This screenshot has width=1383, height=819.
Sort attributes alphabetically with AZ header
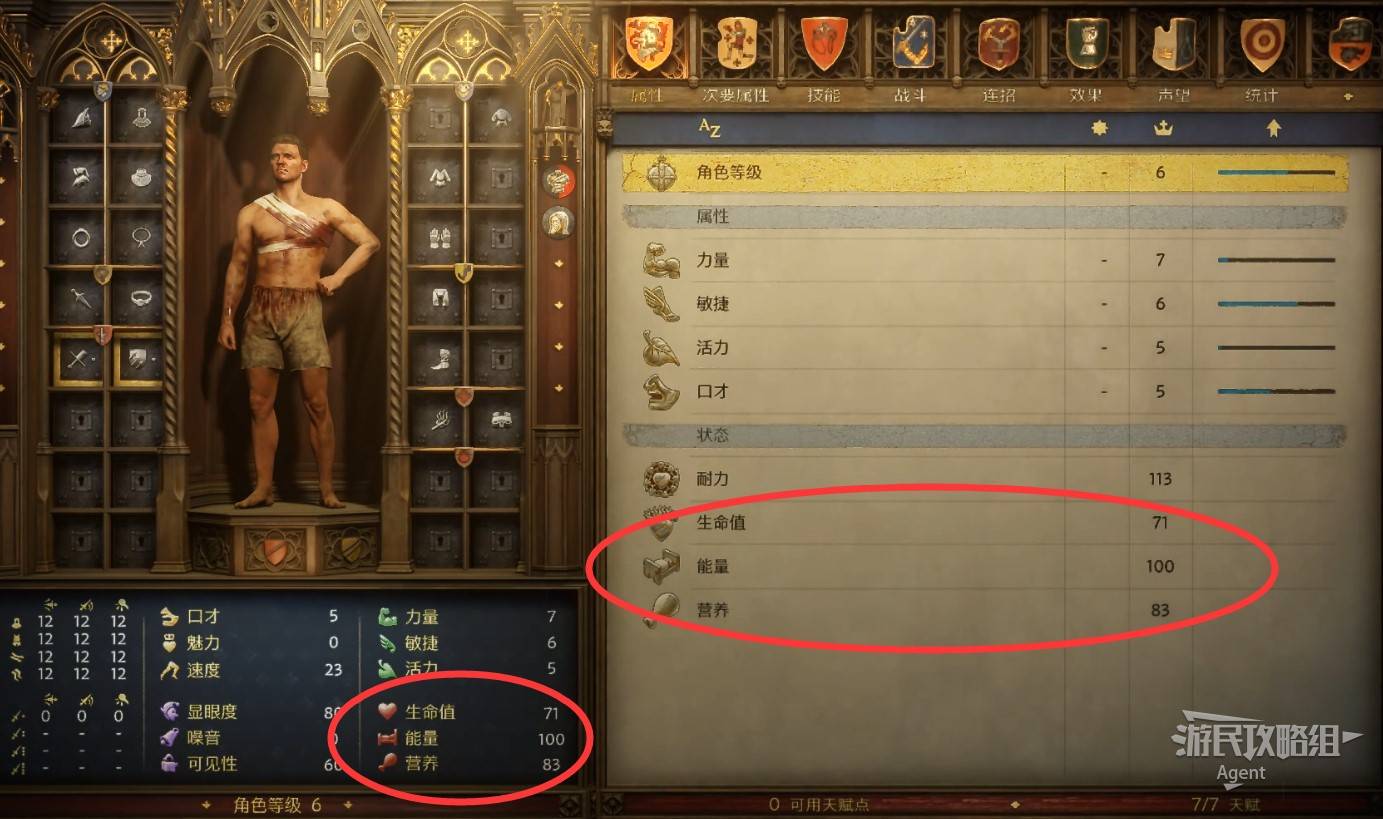click(x=710, y=128)
